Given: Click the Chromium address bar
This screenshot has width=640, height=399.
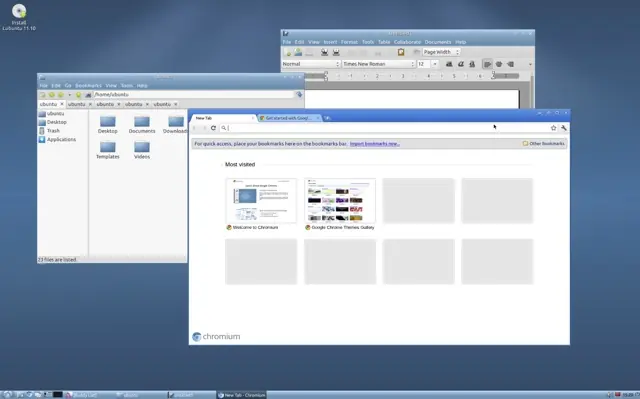Looking at the screenshot, I should tap(384, 128).
